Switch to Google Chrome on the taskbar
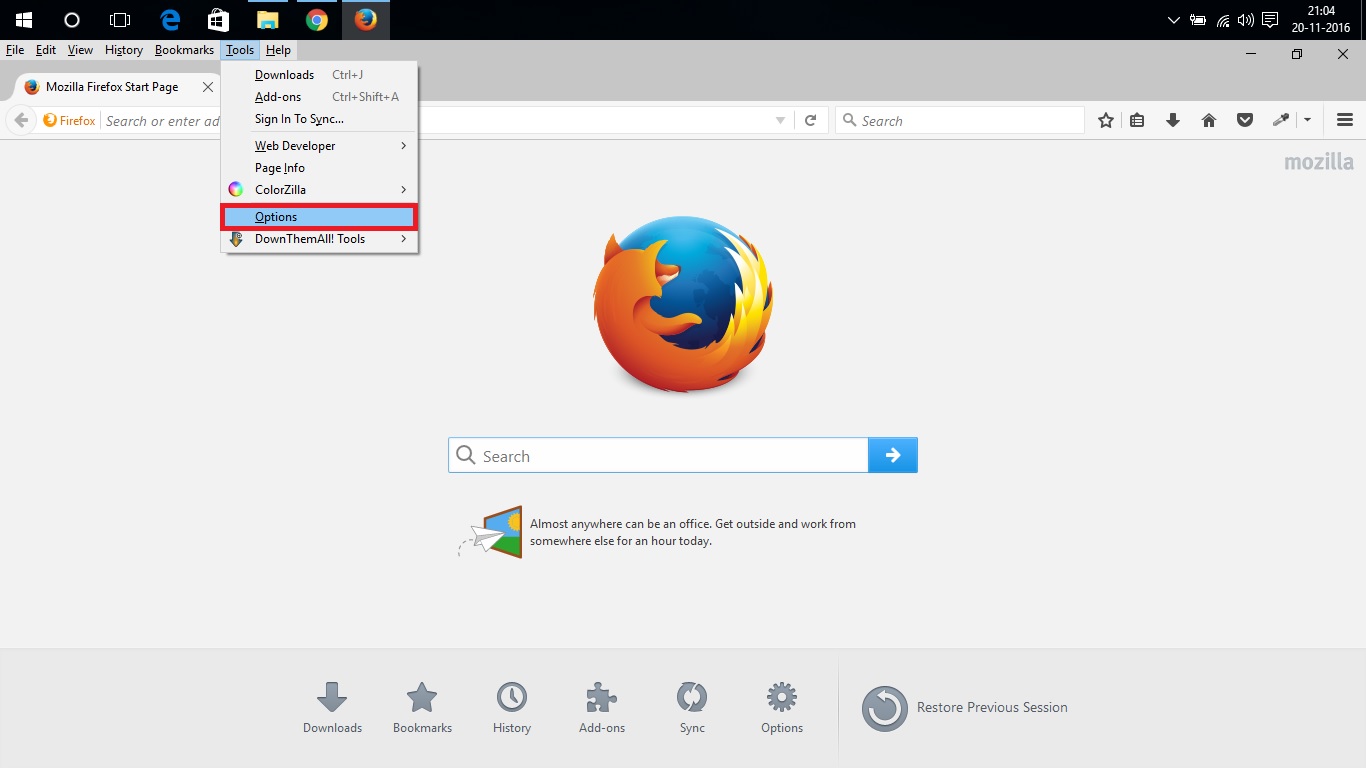 pyautogui.click(x=316, y=20)
